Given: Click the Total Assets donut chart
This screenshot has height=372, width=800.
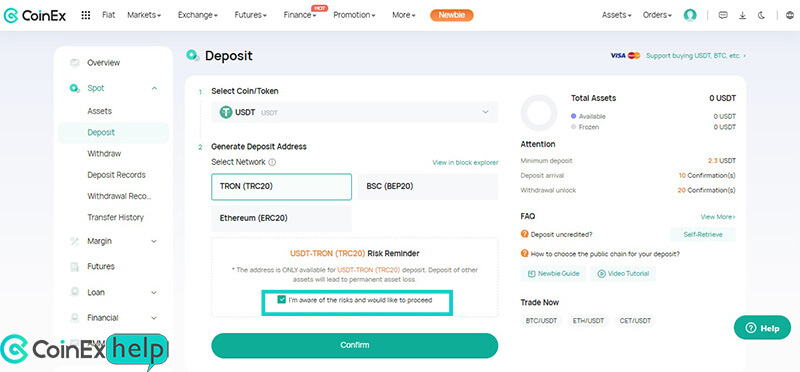Looking at the screenshot, I should pos(539,113).
